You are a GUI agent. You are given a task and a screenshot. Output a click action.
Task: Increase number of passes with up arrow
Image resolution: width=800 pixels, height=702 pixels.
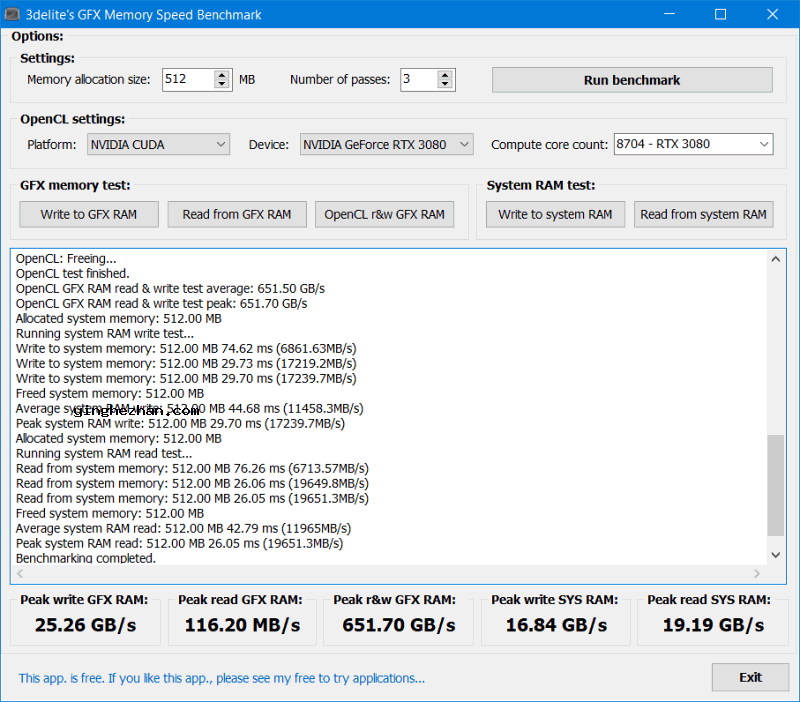tap(446, 75)
